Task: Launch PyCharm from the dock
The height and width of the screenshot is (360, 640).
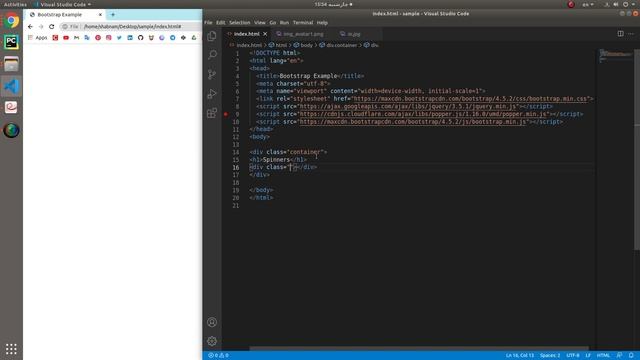Action: (x=11, y=42)
